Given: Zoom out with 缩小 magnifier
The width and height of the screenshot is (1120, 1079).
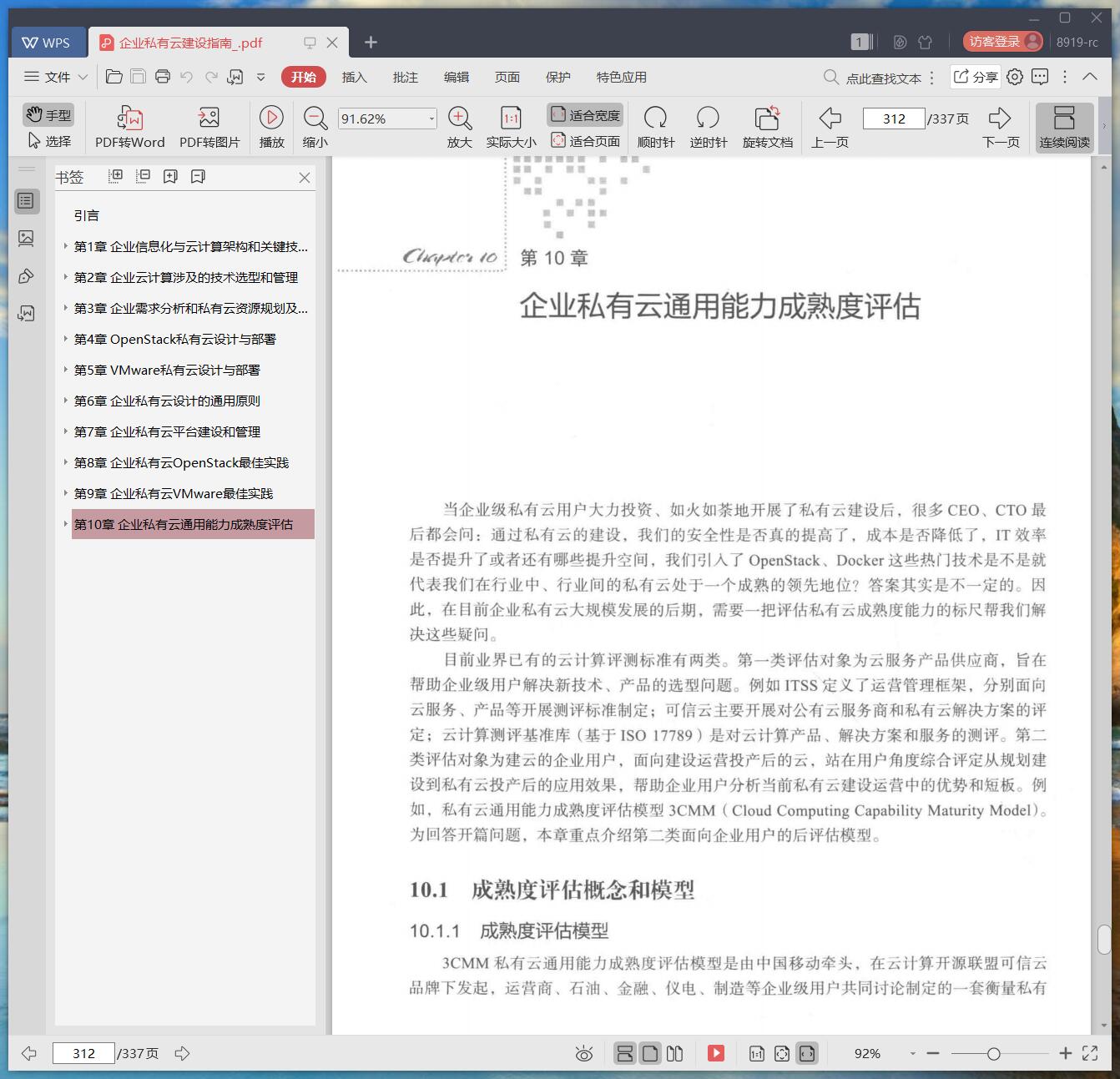Looking at the screenshot, I should pos(315,128).
